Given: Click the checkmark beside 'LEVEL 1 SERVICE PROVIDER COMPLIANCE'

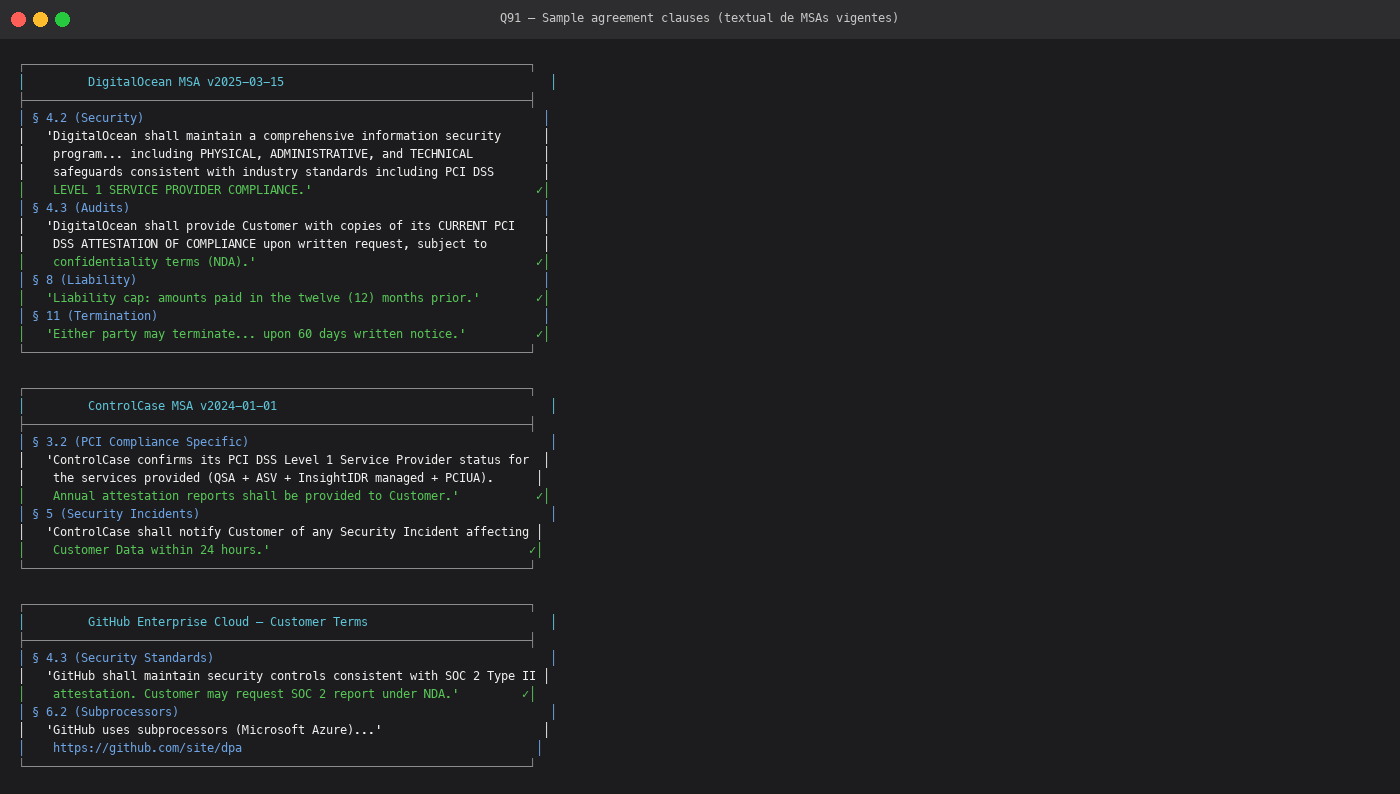Looking at the screenshot, I should tap(540, 190).
